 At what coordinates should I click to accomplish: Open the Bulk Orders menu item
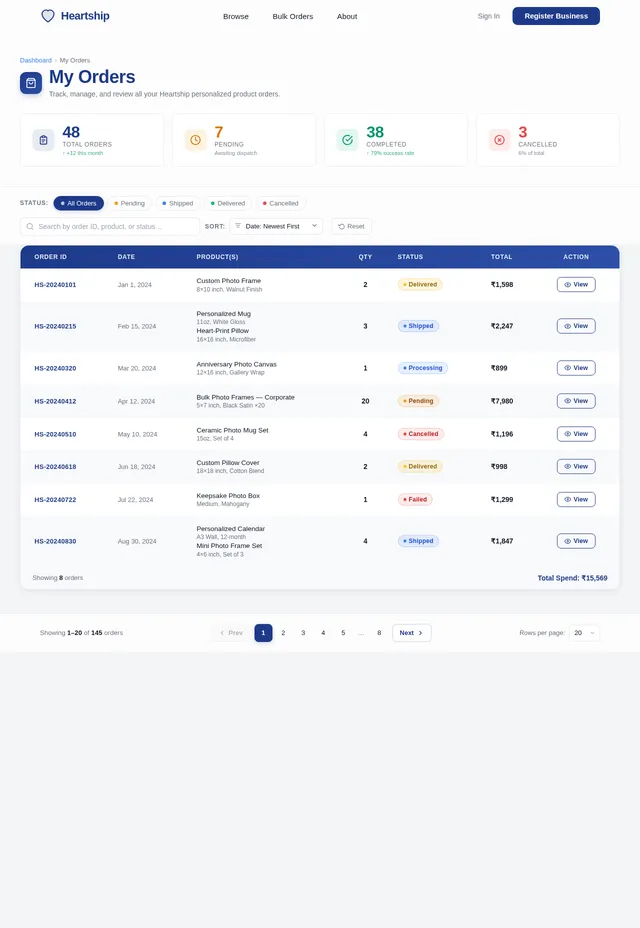292,17
